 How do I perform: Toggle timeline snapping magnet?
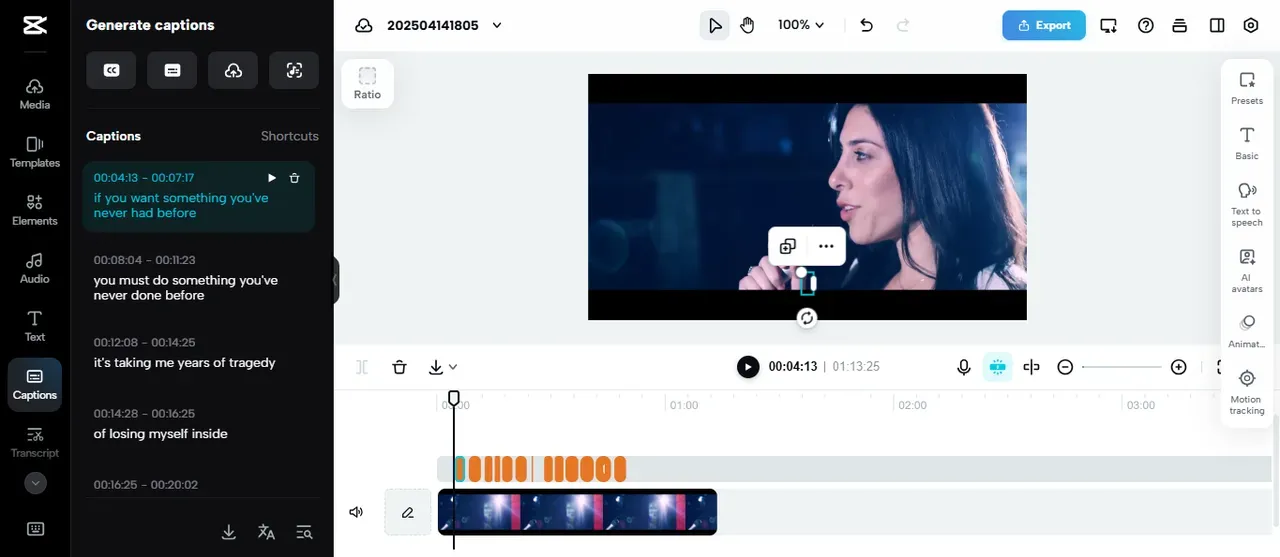point(997,367)
